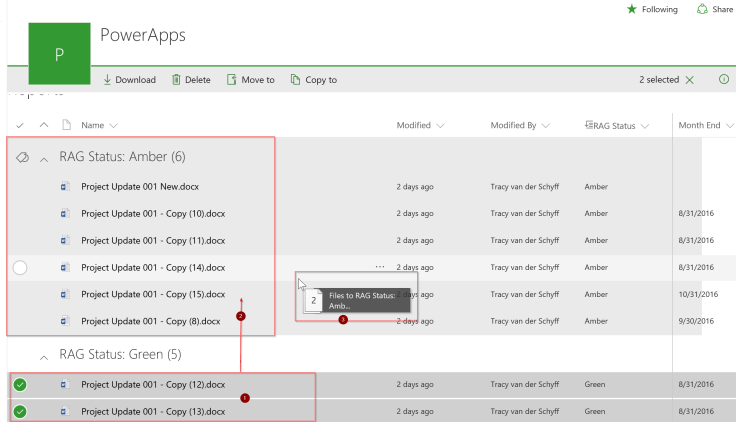Open the info details pane icon

point(723,80)
